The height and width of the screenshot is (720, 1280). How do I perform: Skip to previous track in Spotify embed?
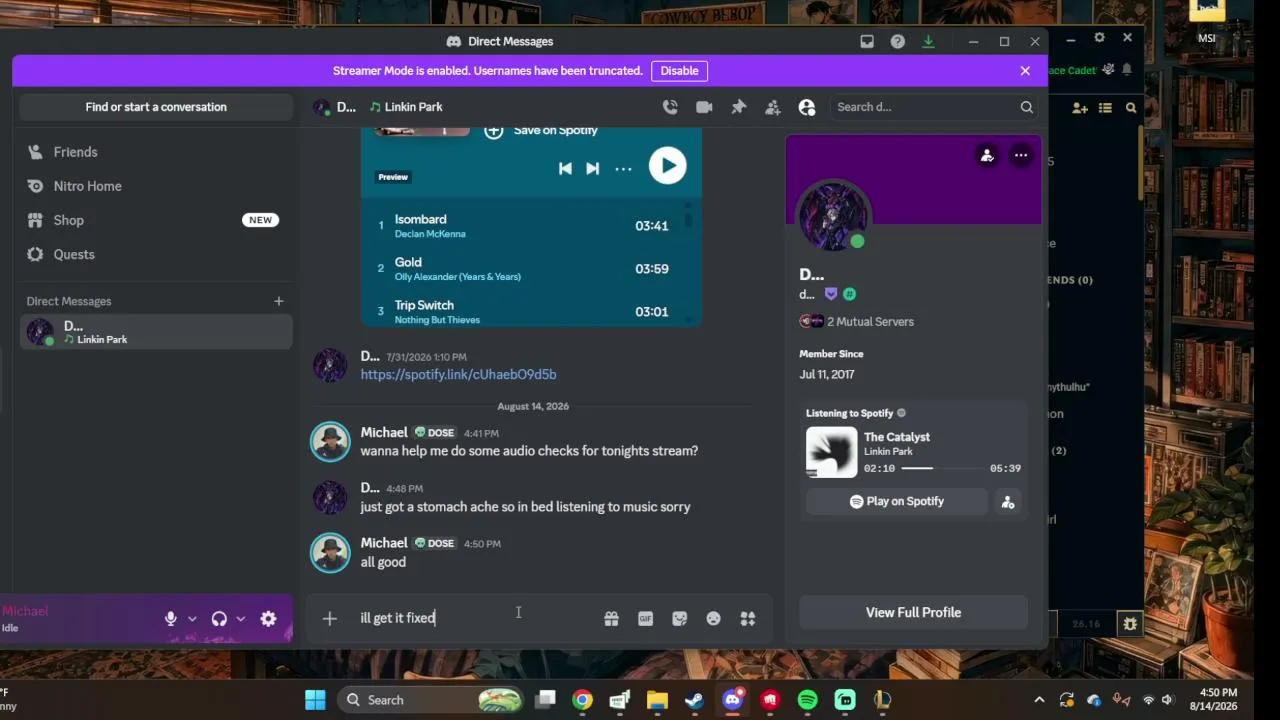565,168
